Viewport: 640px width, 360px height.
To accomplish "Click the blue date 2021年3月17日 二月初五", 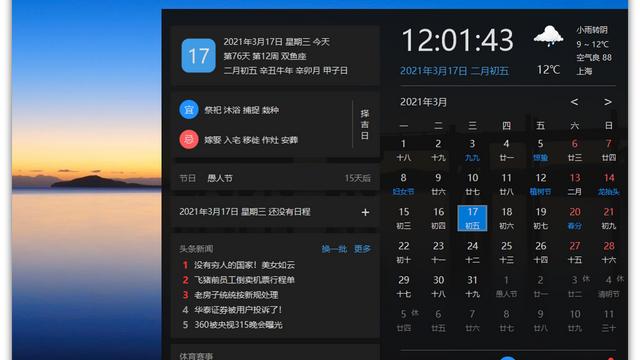I will pos(454,71).
